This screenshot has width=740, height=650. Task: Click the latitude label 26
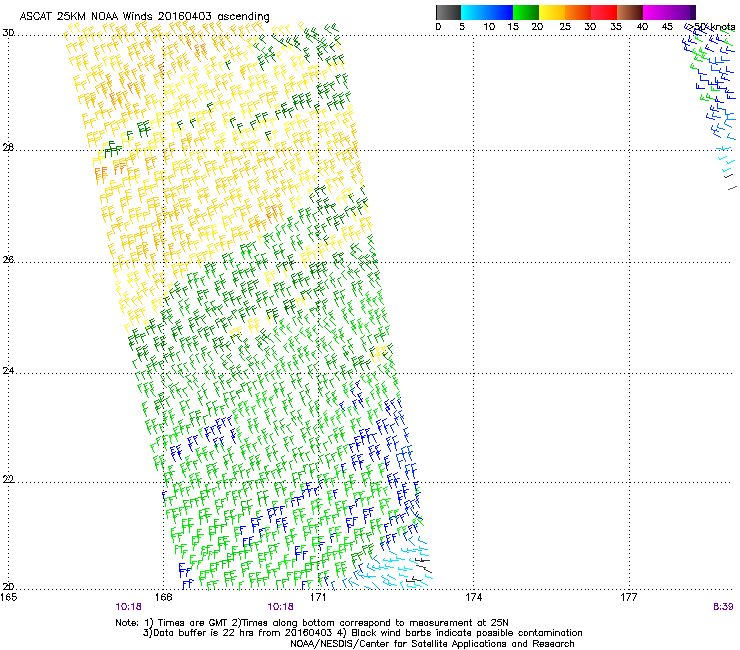pos(8,260)
